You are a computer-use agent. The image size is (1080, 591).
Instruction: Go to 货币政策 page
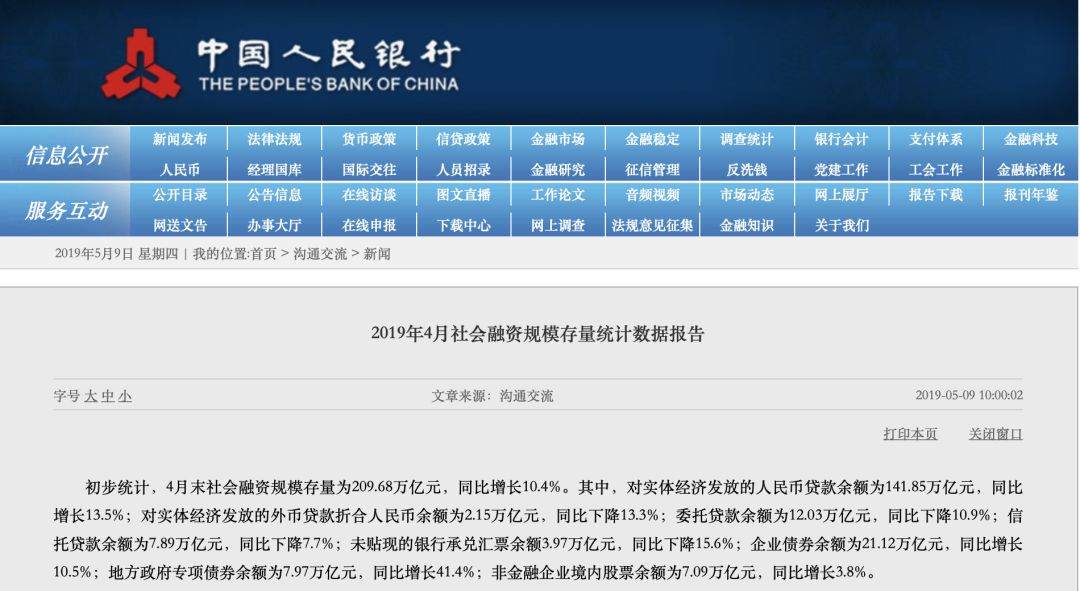tap(369, 139)
